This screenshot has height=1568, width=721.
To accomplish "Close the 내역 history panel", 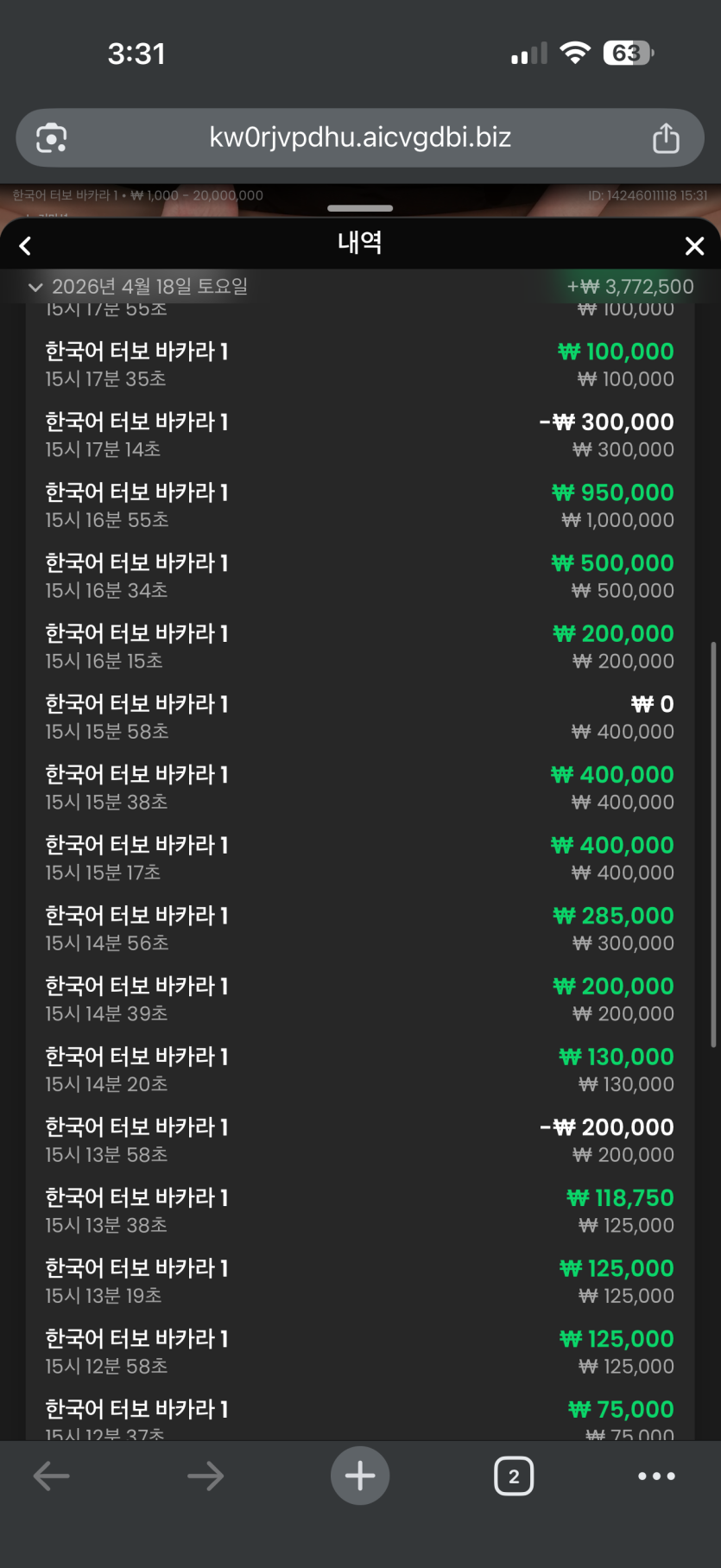I will point(694,246).
